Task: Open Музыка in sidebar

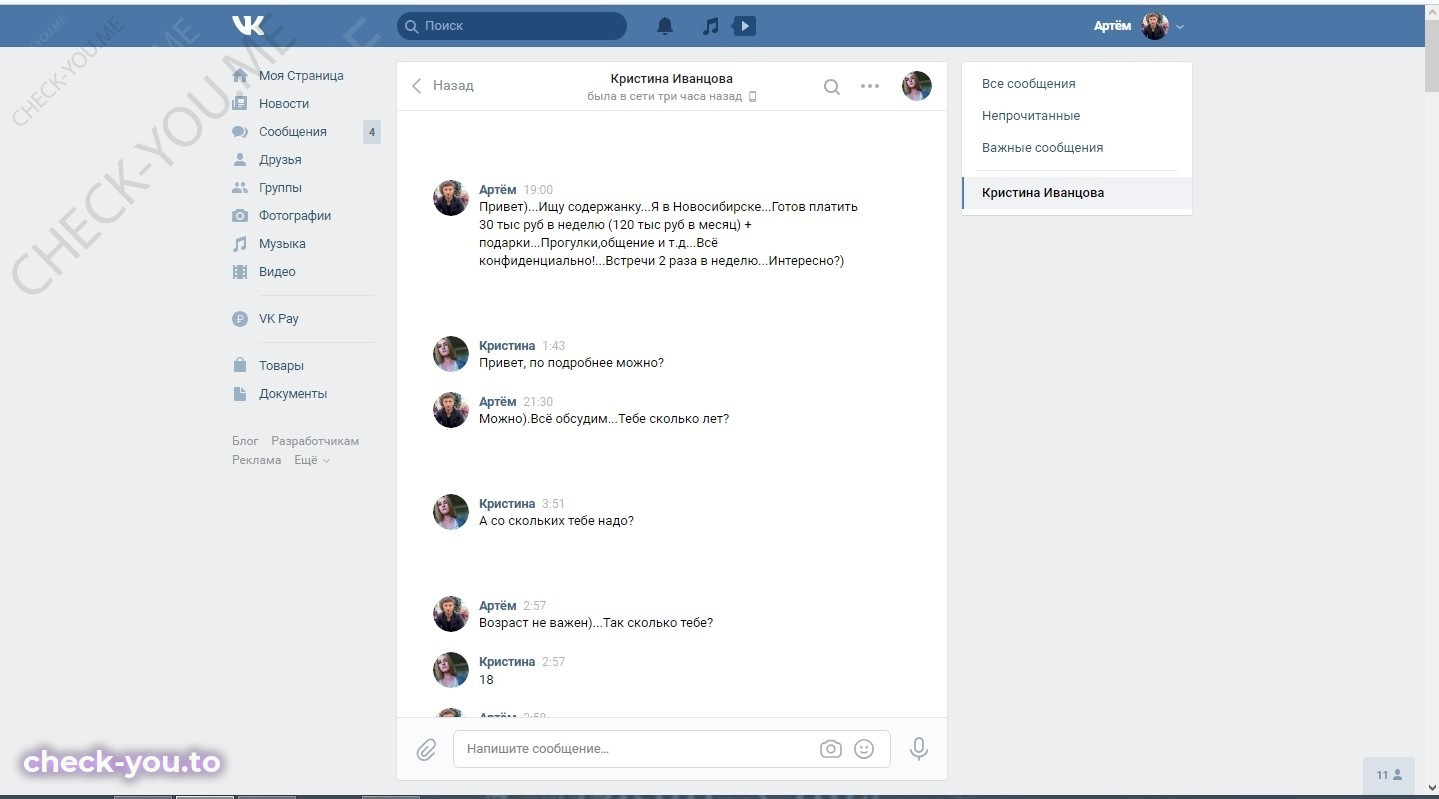Action: (282, 244)
